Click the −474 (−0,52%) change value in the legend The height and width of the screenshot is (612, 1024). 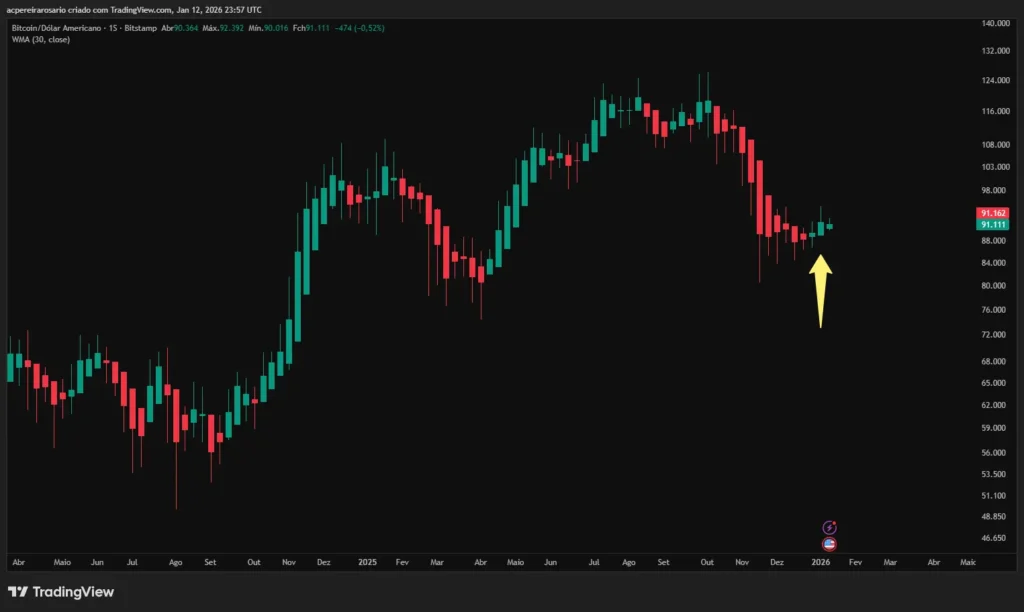pos(358,29)
